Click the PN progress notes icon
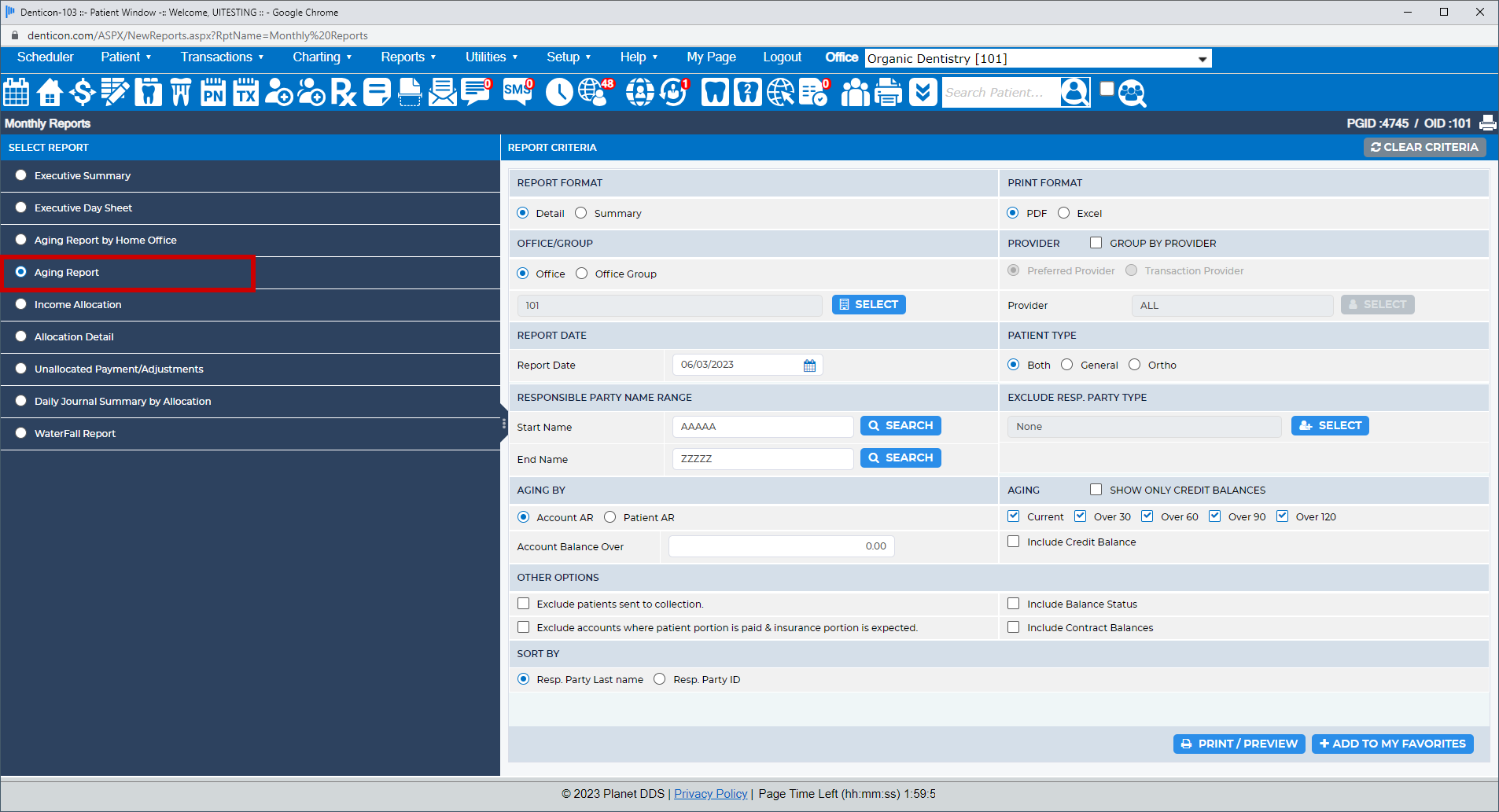Screen dimensions: 1499x812 point(212,92)
